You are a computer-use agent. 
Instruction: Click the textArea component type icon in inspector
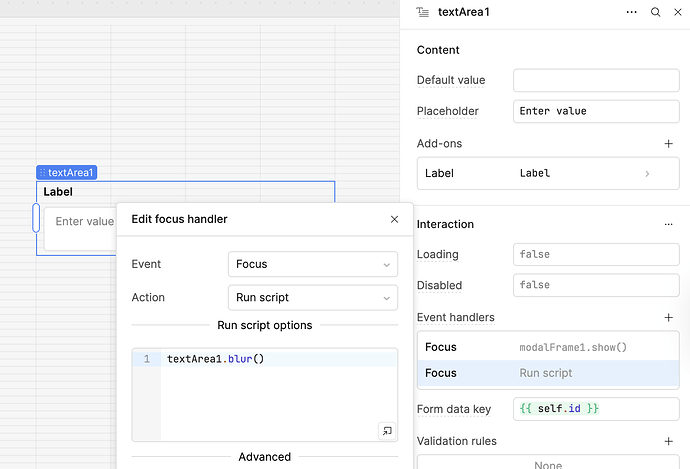point(422,13)
